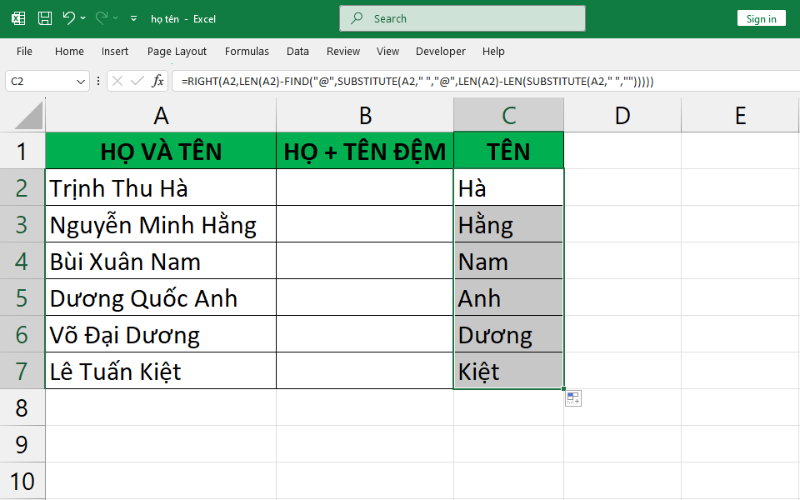Open the Data ribbon tab
This screenshot has height=500, width=800.
[297, 52]
